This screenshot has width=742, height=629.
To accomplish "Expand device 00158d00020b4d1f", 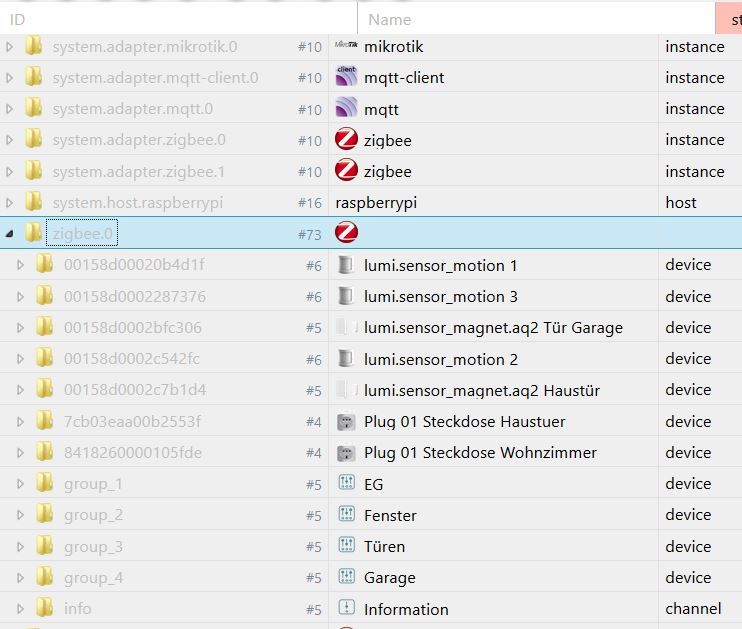I will [x=20, y=265].
